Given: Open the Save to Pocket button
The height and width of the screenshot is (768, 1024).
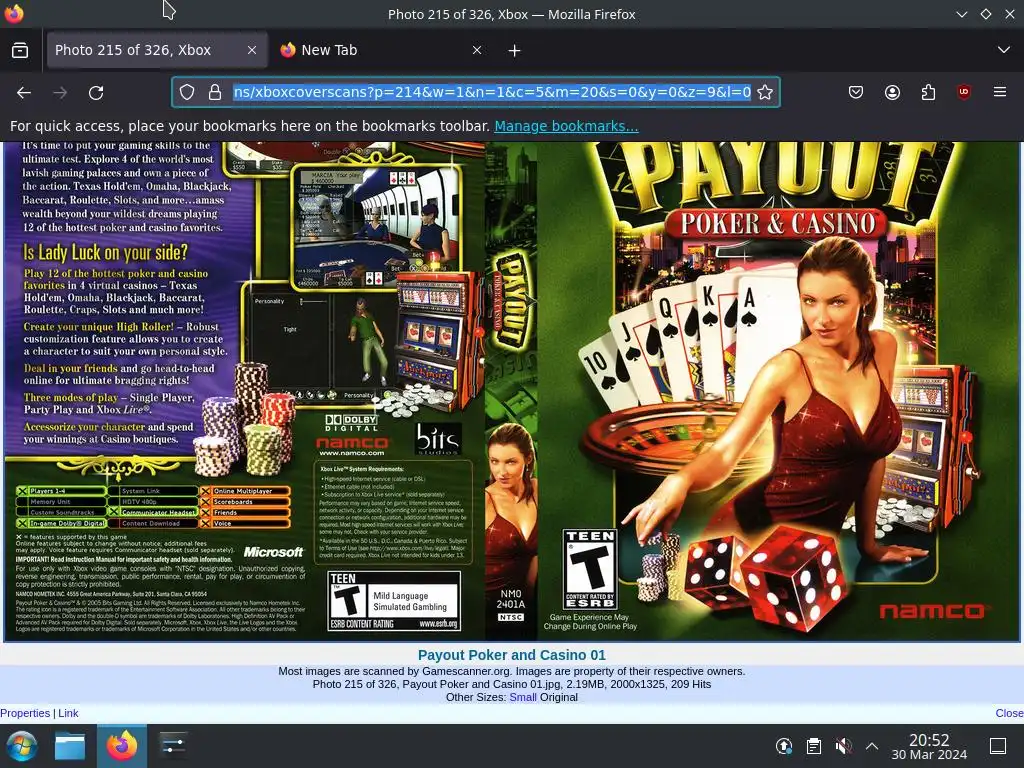Looking at the screenshot, I should click(856, 92).
